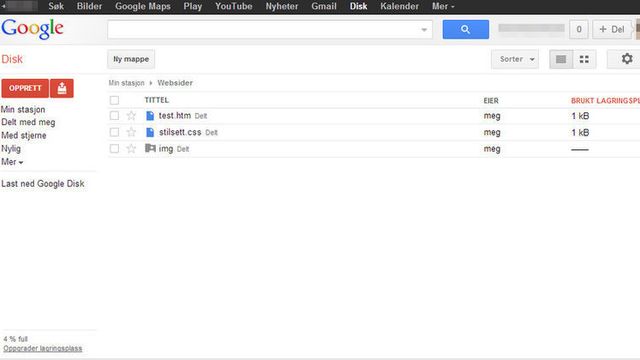Image resolution: width=640 pixels, height=360 pixels.
Task: Open Bilder in the top bar
Action: coord(89,7)
